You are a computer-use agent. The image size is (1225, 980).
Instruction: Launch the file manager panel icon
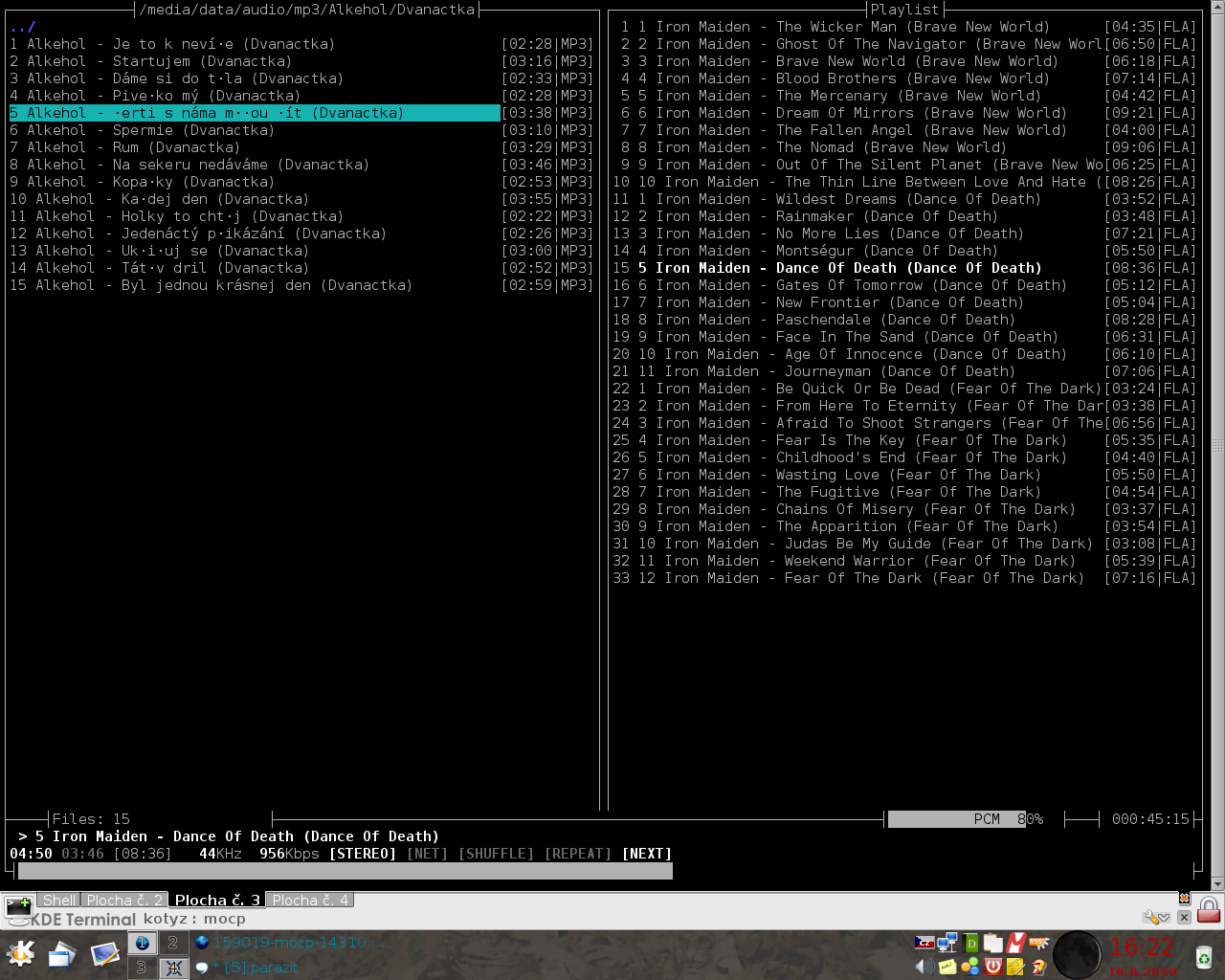tap(62, 954)
